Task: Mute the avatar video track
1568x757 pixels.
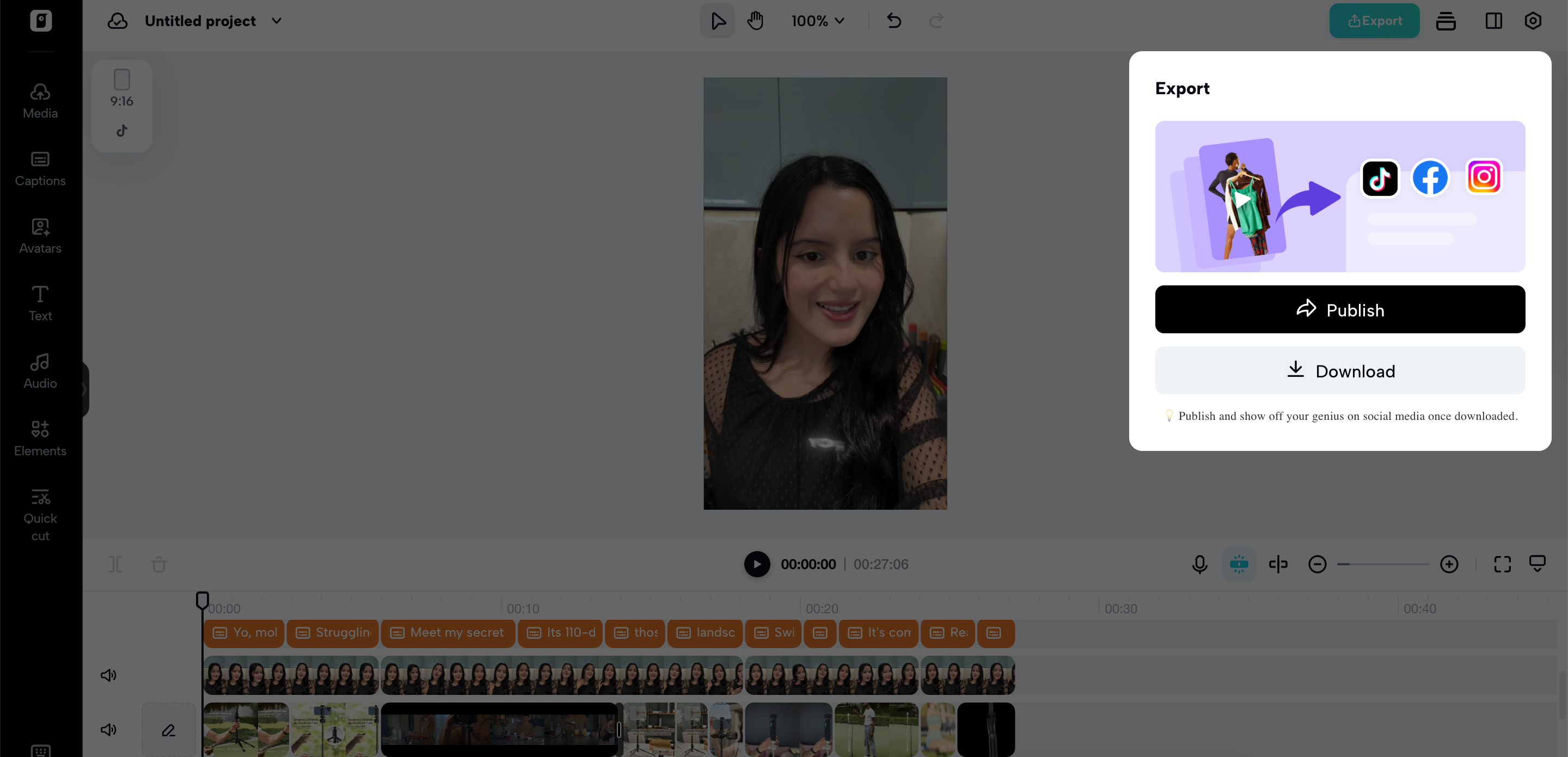Action: (x=108, y=675)
